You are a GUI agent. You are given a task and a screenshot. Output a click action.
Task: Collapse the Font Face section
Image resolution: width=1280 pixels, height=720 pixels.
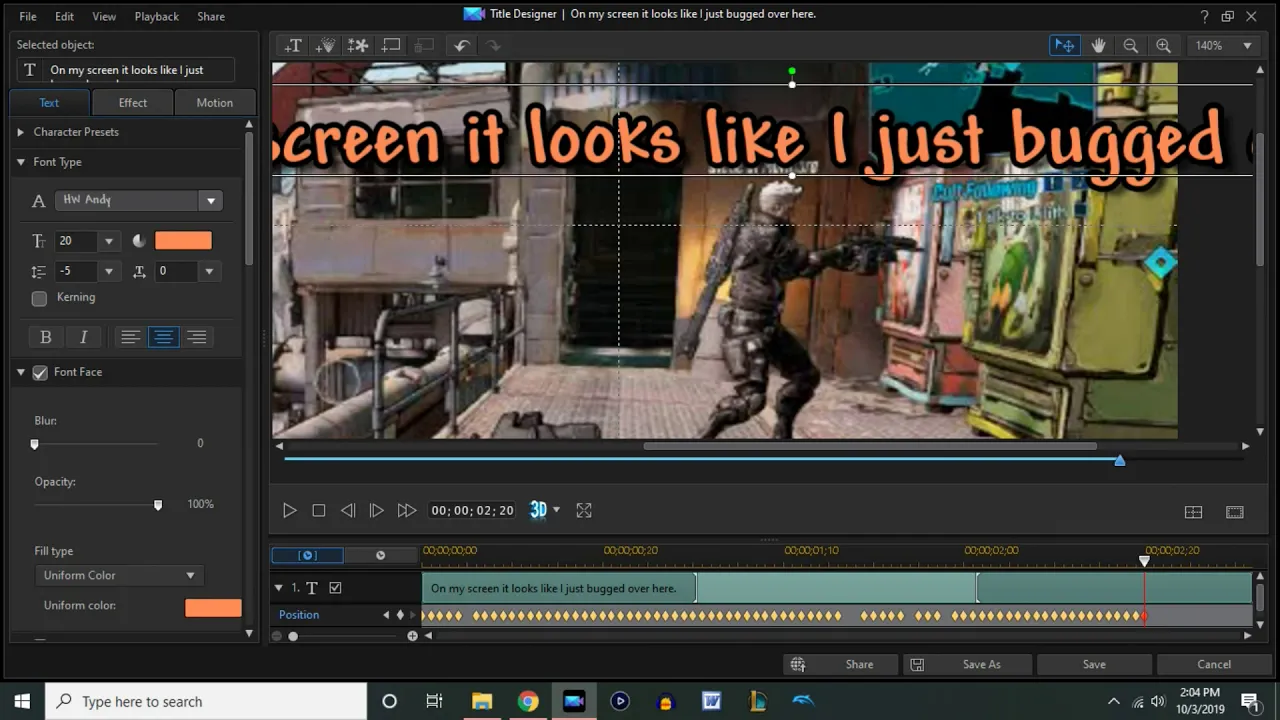coord(20,372)
